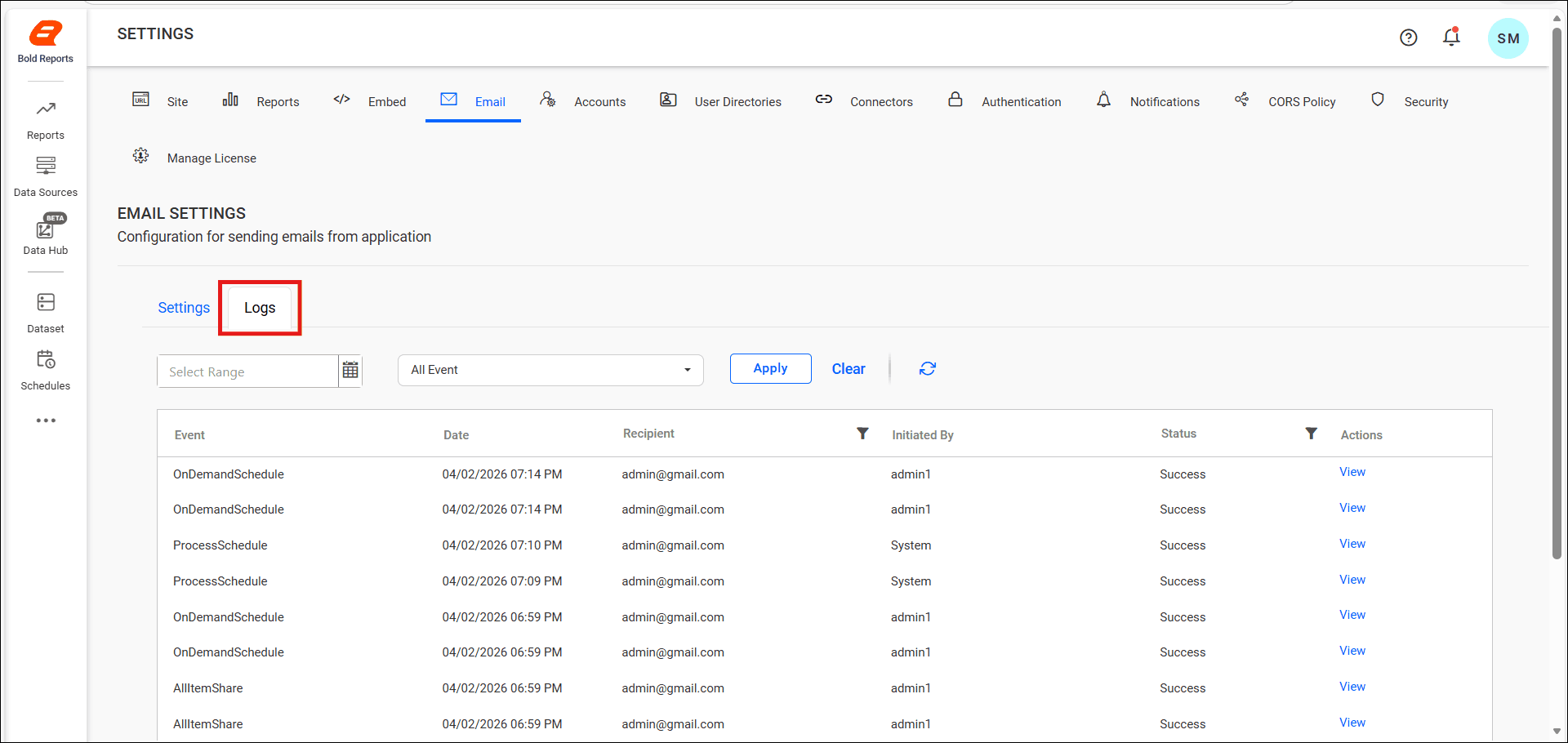
Task: Select 04/02/2026 07:10 PM date cell
Action: tap(501, 545)
